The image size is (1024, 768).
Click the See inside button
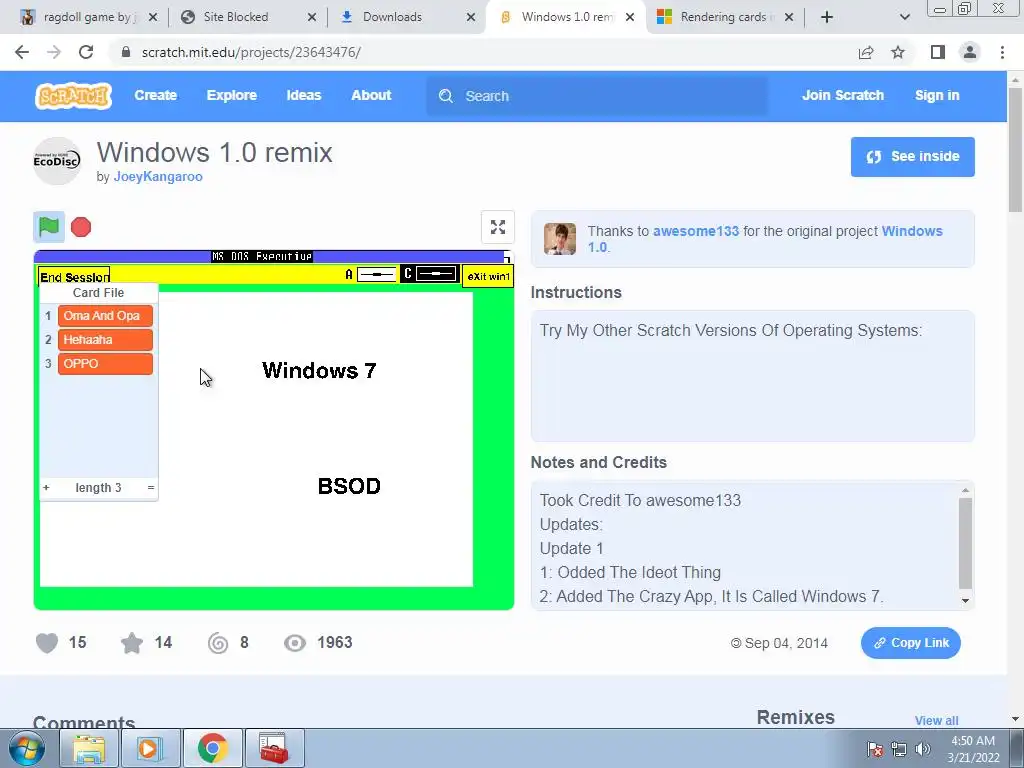click(x=913, y=157)
